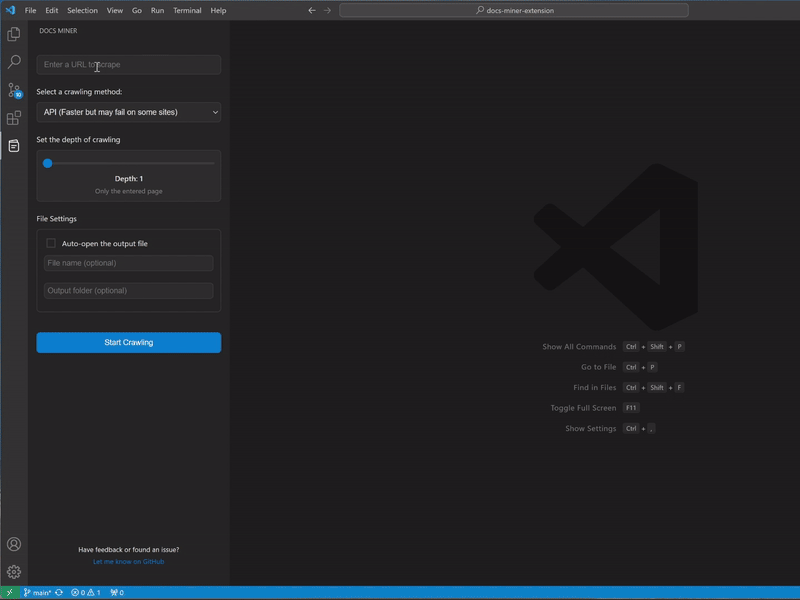
Task: Select the Docs Miner activity bar icon
Action: [x=14, y=146]
